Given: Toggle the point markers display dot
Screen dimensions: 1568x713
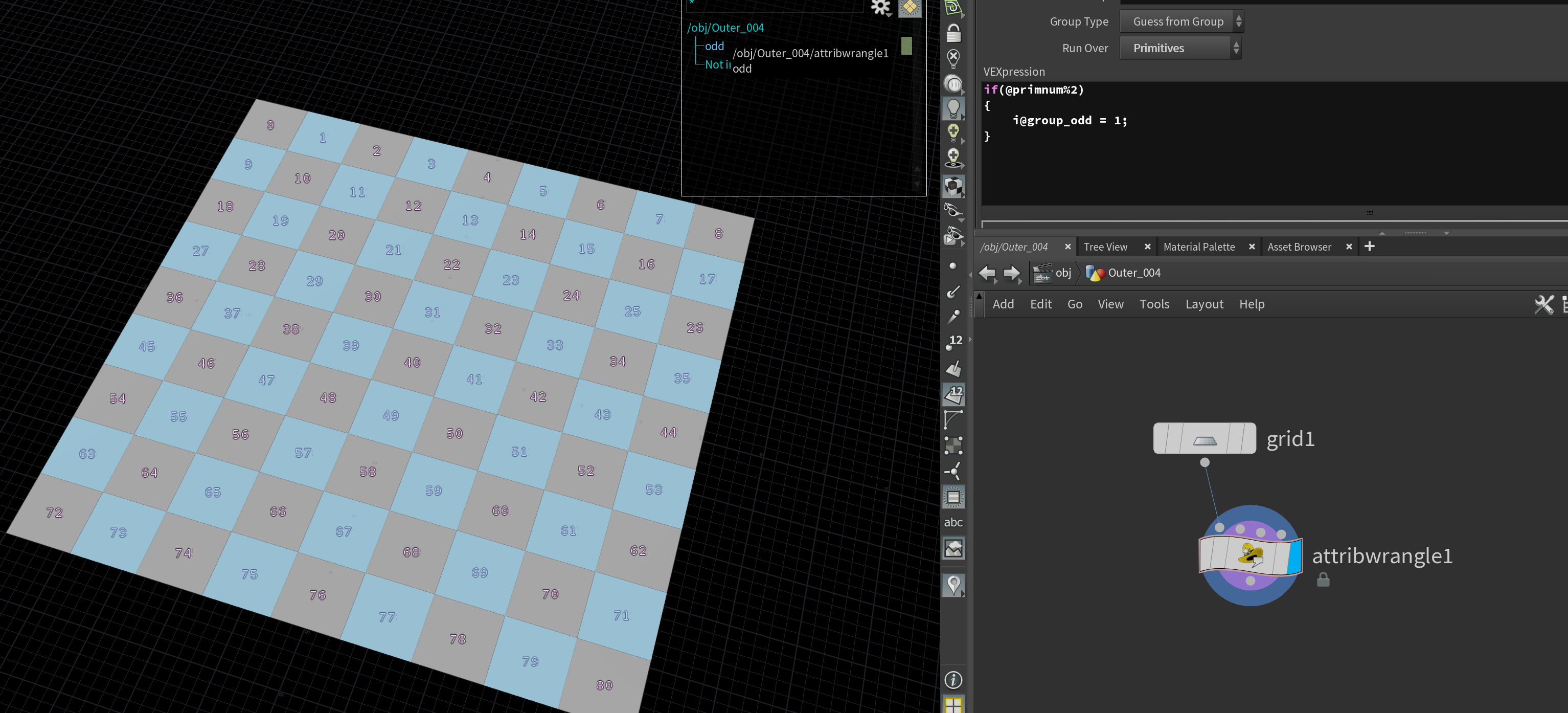Looking at the screenshot, I should click(x=953, y=265).
